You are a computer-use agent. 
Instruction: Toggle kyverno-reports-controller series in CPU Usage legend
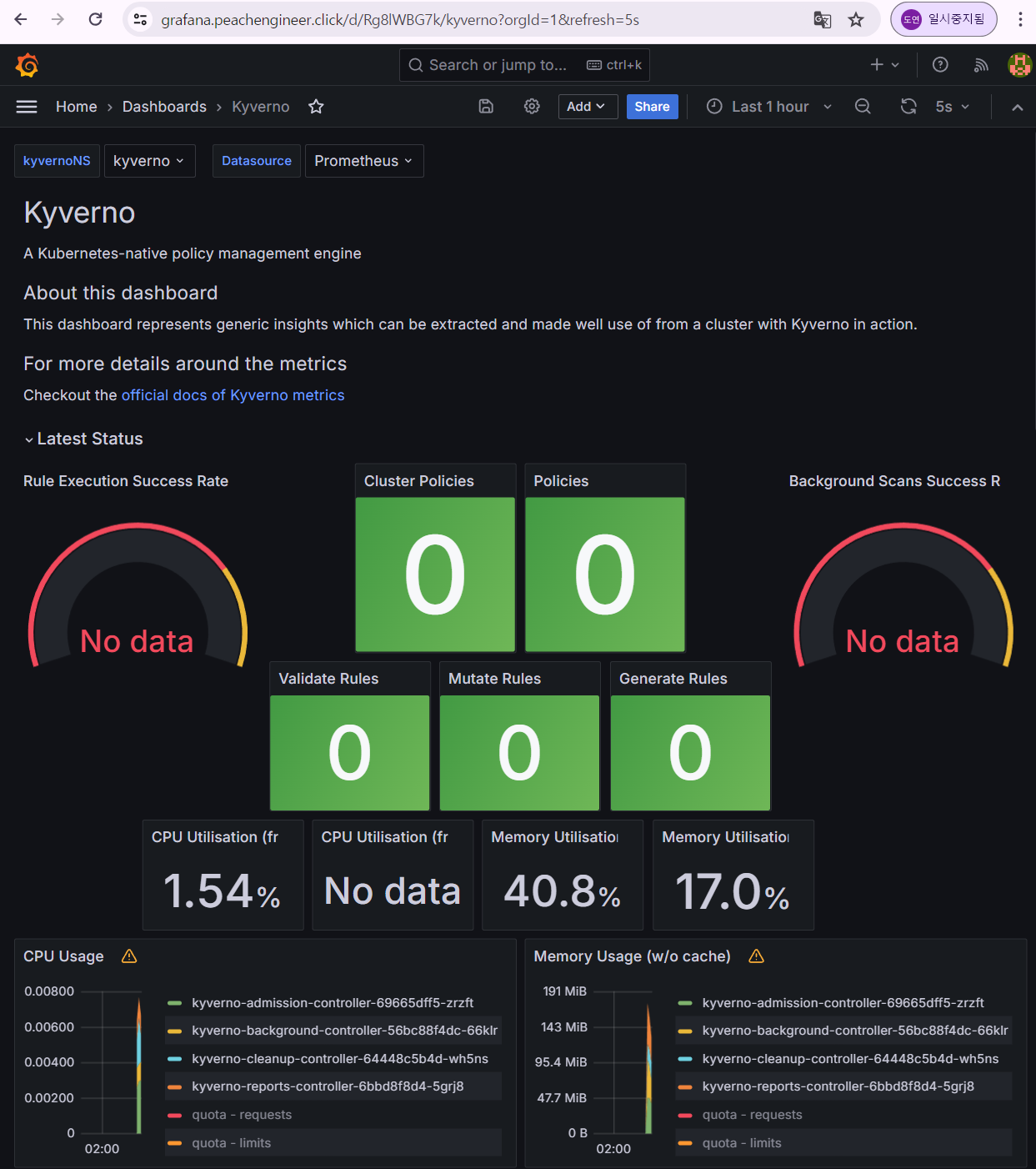pyautogui.click(x=328, y=1086)
